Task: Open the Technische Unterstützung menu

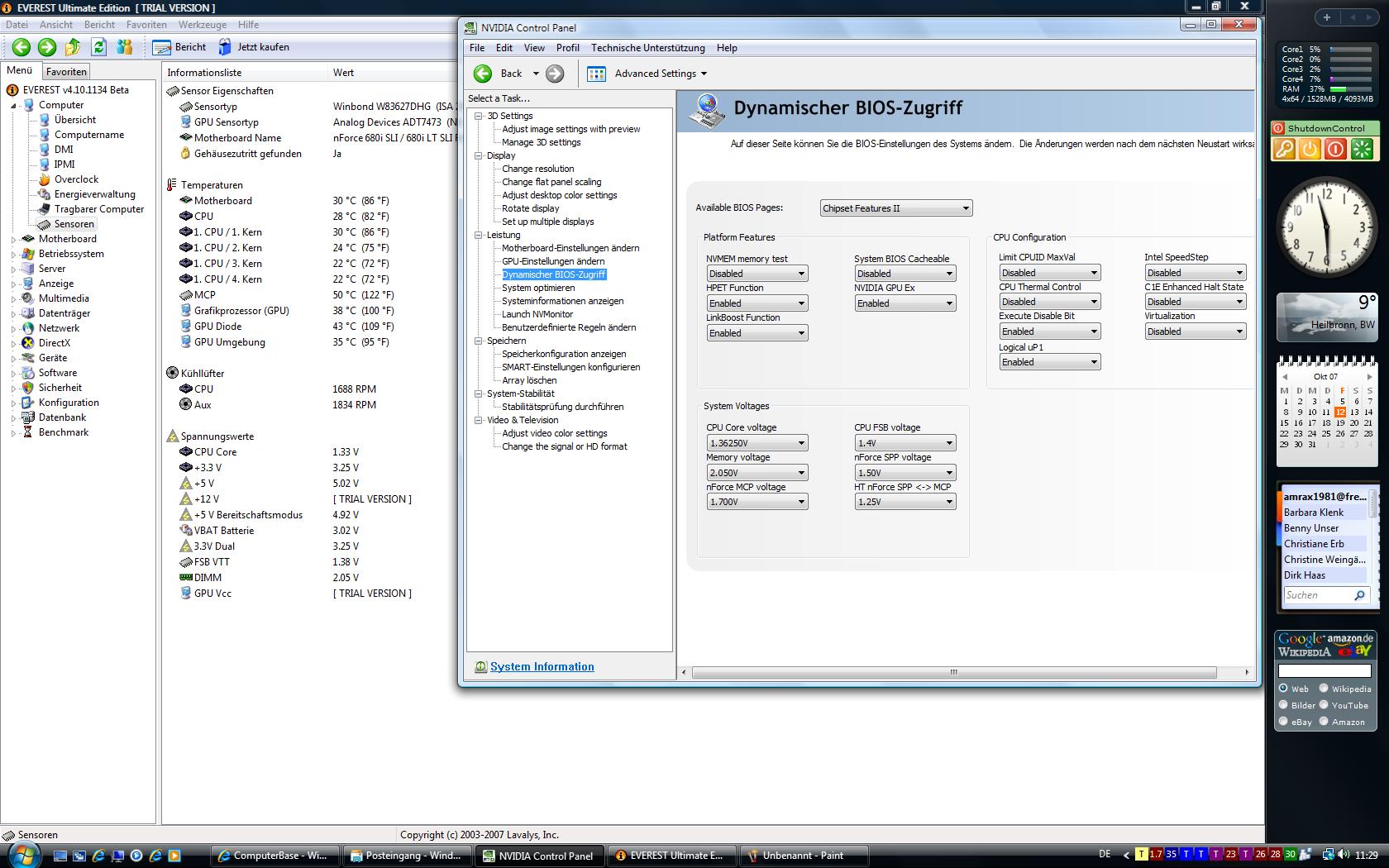Action: tap(647, 48)
